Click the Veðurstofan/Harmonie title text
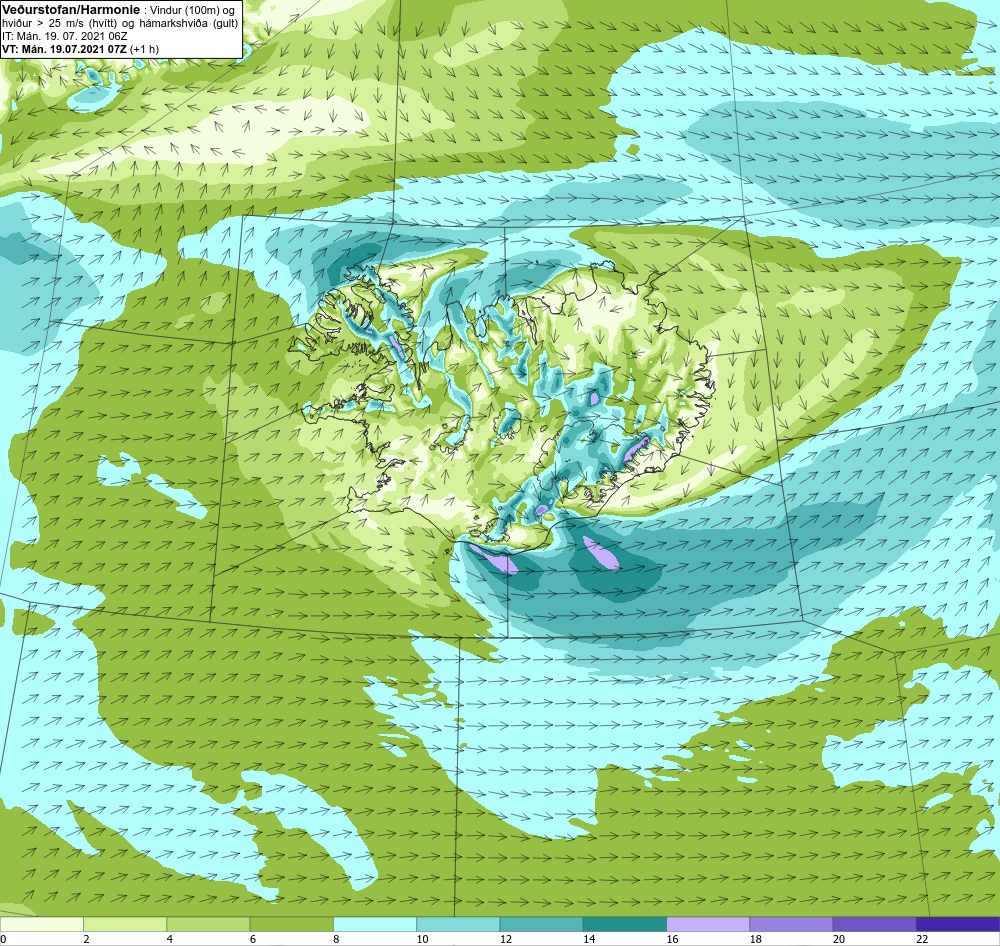The image size is (1000, 946). click(x=71, y=10)
